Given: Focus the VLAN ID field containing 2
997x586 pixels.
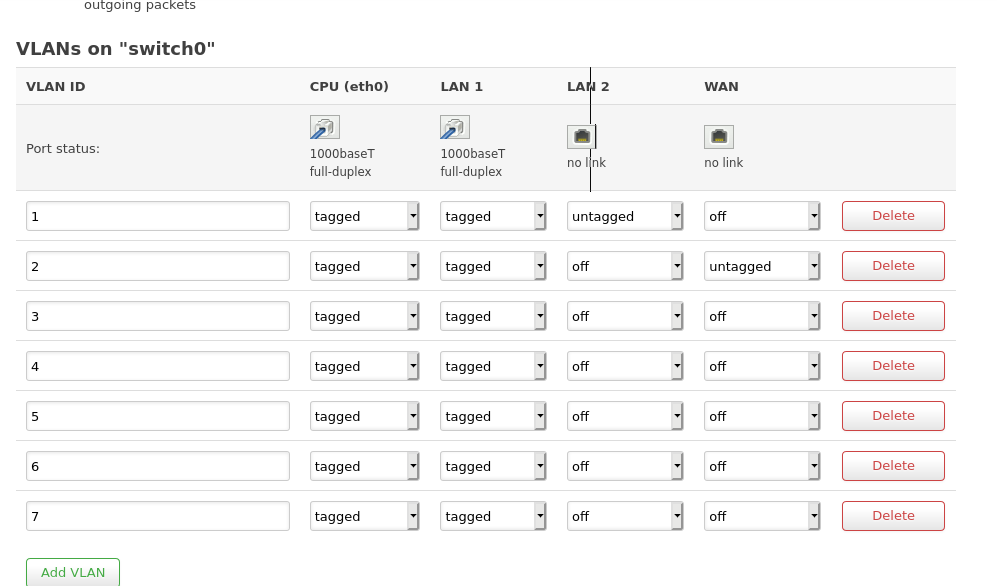Looking at the screenshot, I should click(x=157, y=266).
